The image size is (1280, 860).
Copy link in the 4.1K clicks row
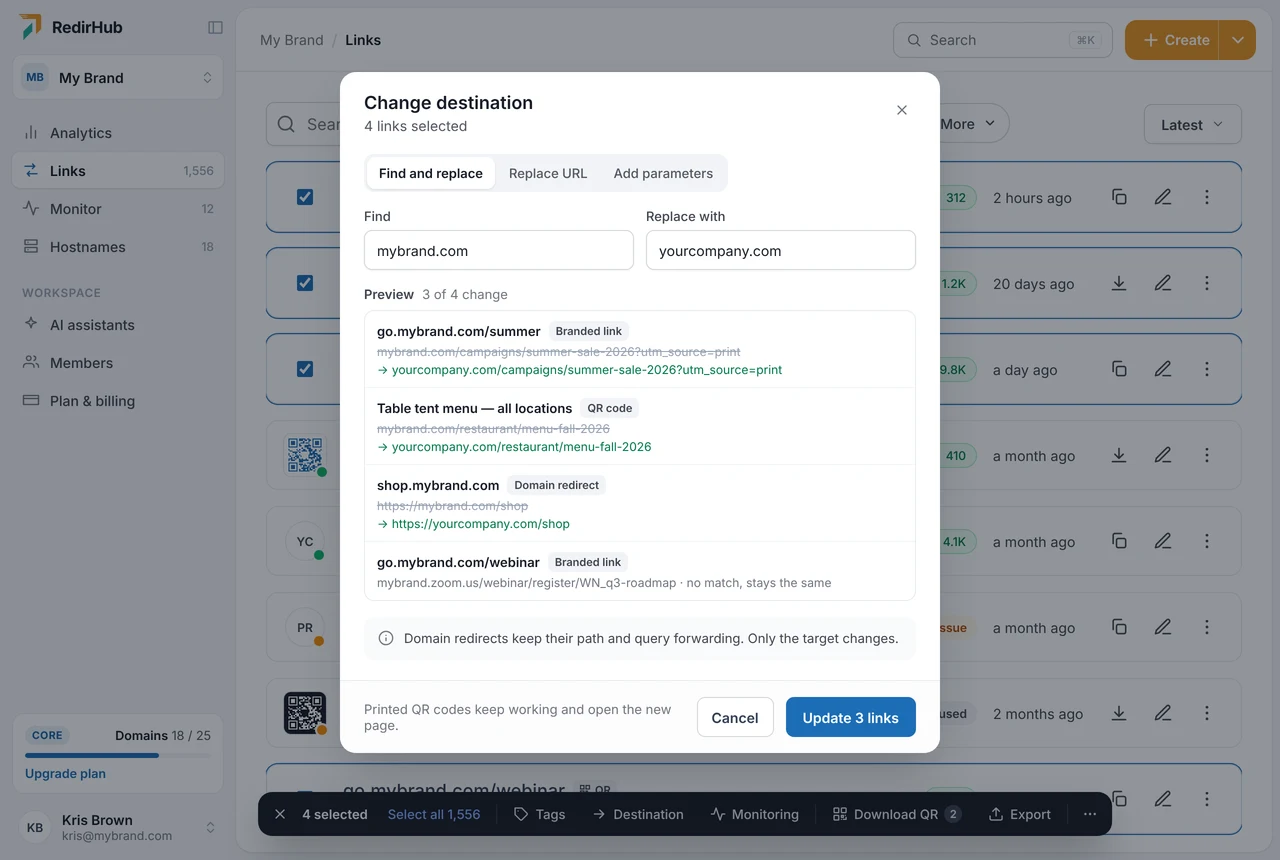pos(1119,541)
